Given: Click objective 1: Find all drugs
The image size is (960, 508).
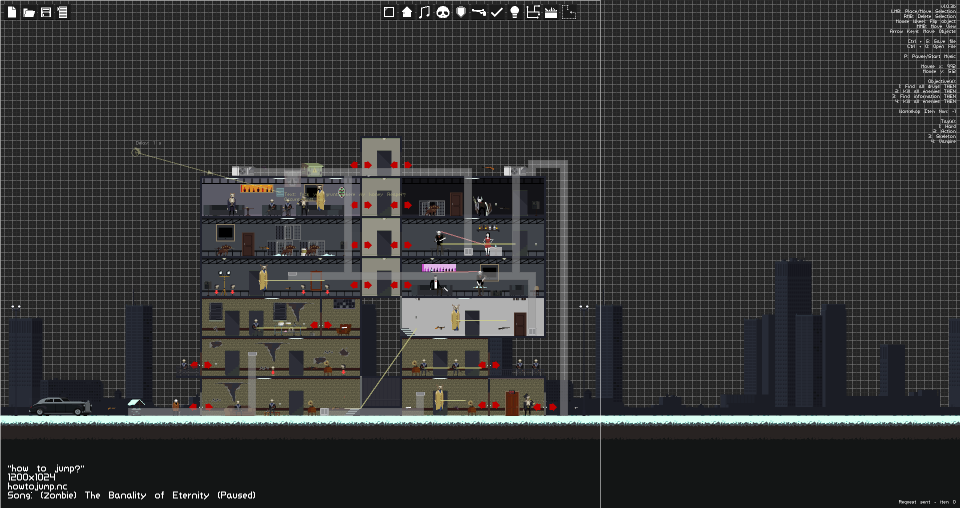Looking at the screenshot, I should click(x=926, y=86).
